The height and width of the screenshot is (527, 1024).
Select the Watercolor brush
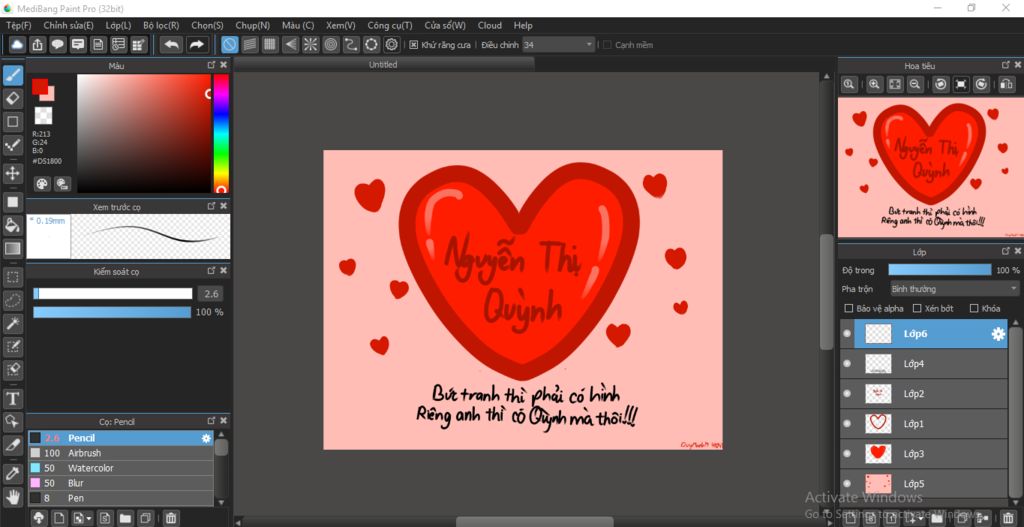click(x=121, y=468)
